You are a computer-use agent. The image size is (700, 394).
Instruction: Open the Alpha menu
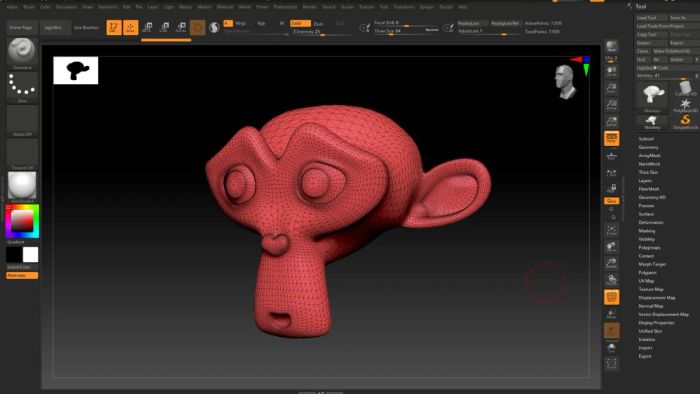pyautogui.click(x=12, y=7)
